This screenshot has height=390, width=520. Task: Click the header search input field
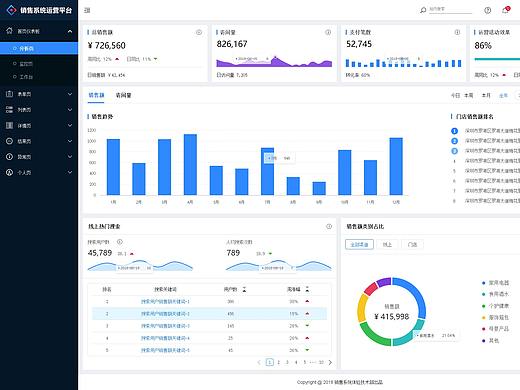coord(450,10)
